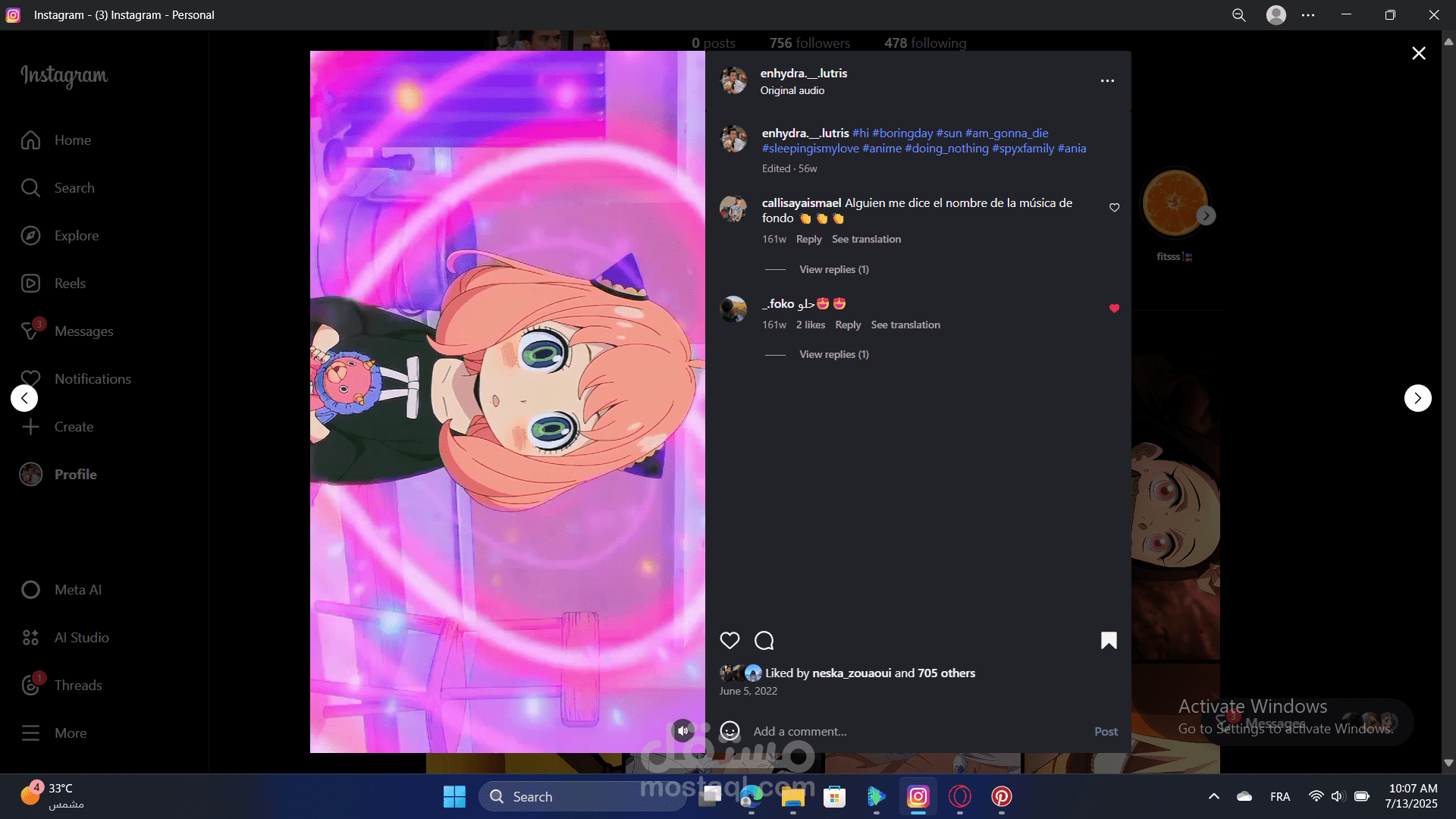Open the Meta AI circle icon
The image size is (1456, 819).
[30, 590]
